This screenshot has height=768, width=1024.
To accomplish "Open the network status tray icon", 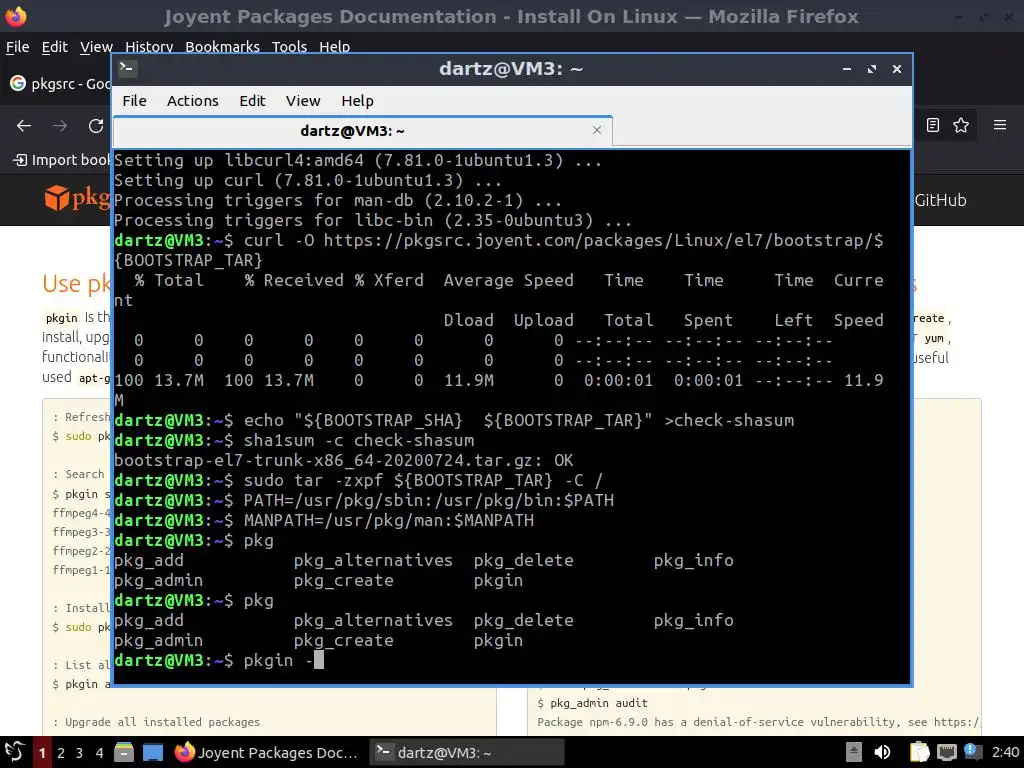I will pos(946,752).
